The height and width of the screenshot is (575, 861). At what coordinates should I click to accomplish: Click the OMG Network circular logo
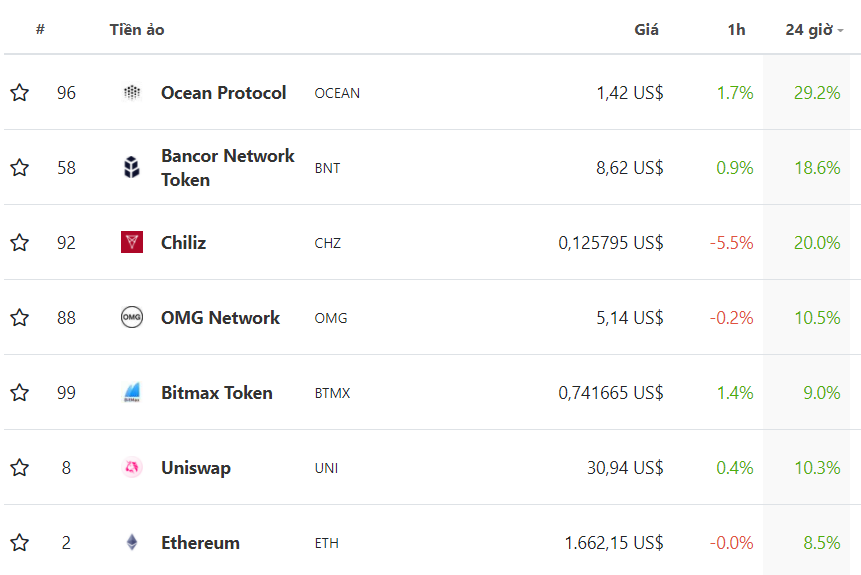132,317
